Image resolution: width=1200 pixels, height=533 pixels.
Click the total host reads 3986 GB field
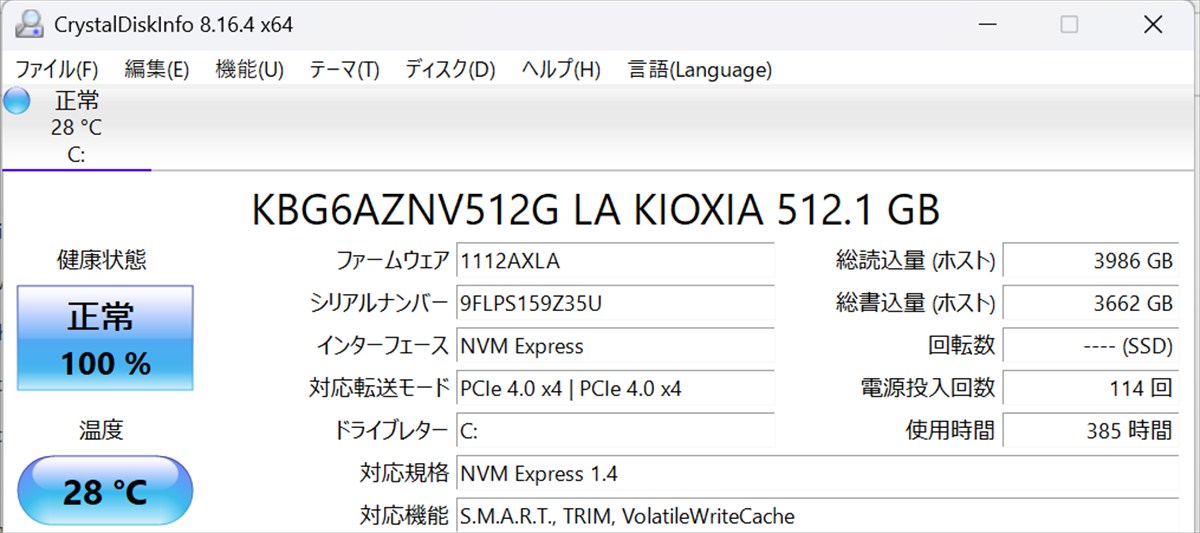click(1089, 262)
